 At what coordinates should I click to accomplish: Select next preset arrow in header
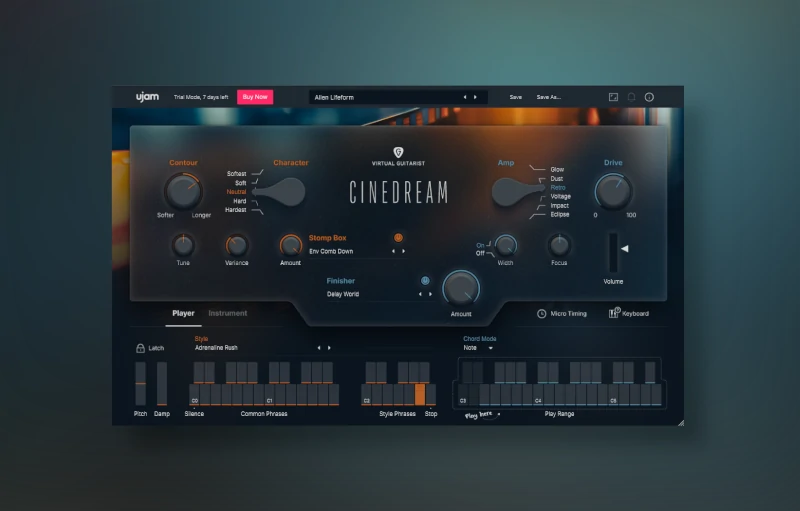tap(475, 97)
